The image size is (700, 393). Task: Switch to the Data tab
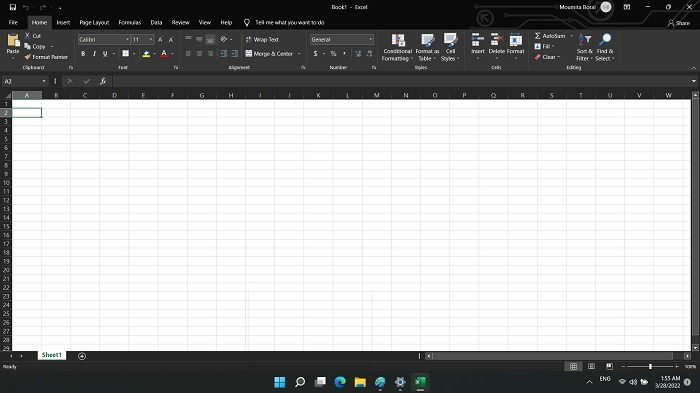(156, 22)
